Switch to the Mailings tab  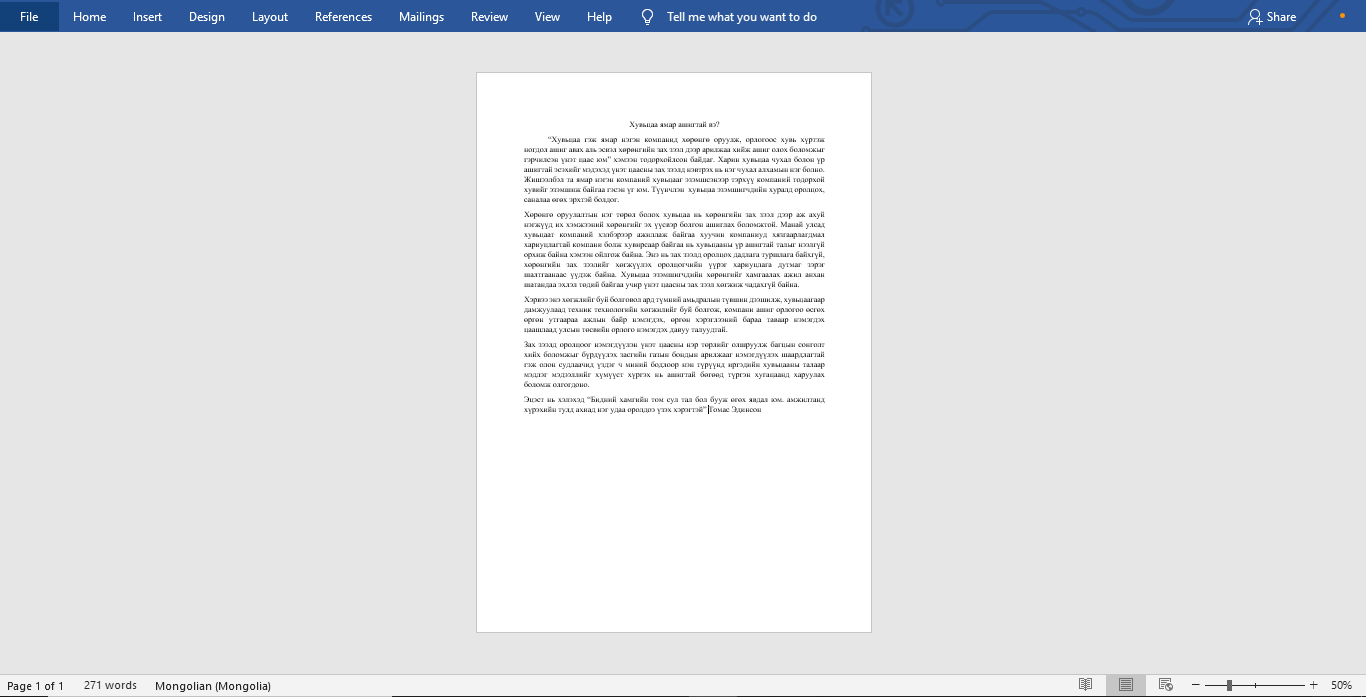[421, 17]
